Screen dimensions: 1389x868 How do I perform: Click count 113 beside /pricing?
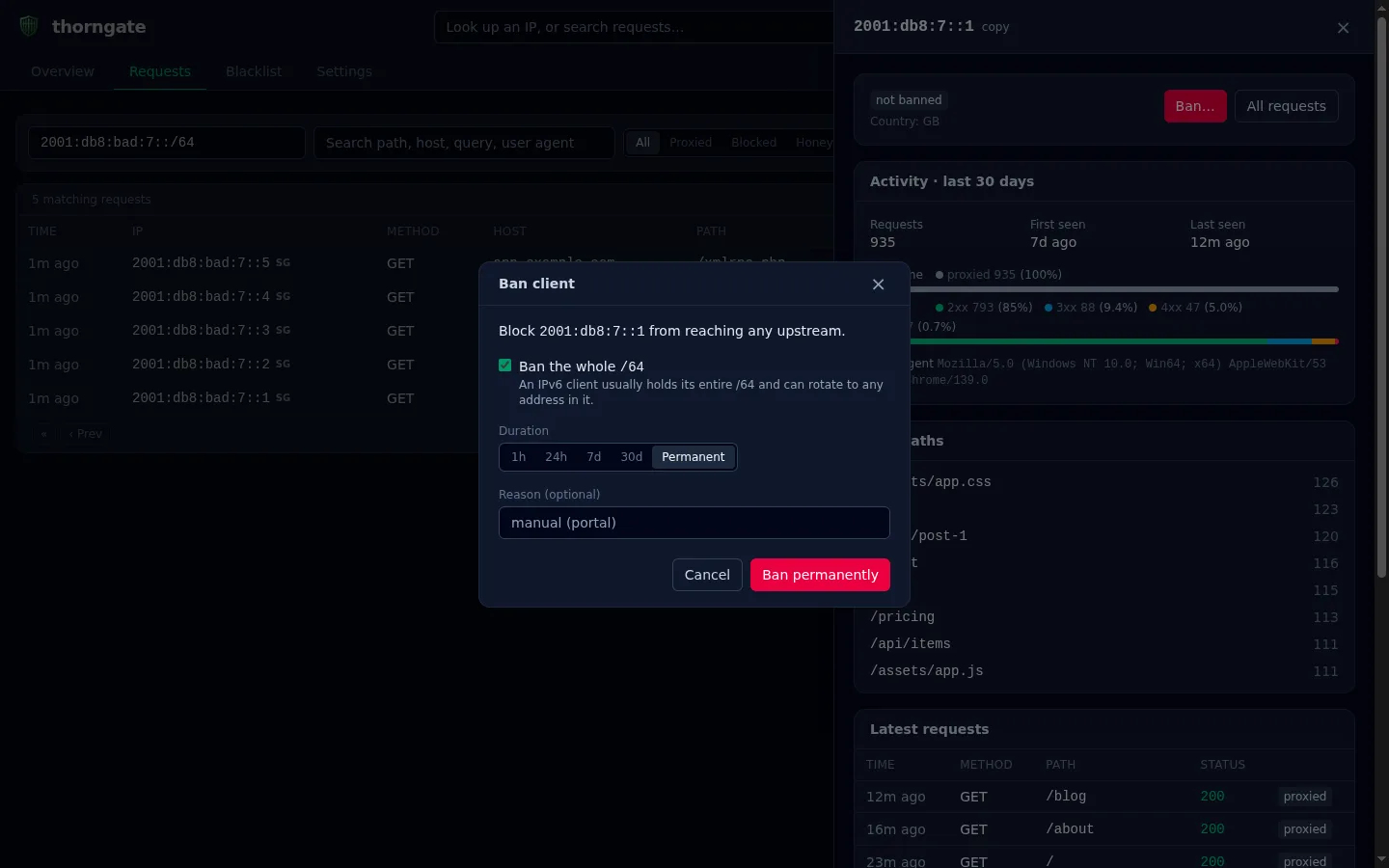1325,617
